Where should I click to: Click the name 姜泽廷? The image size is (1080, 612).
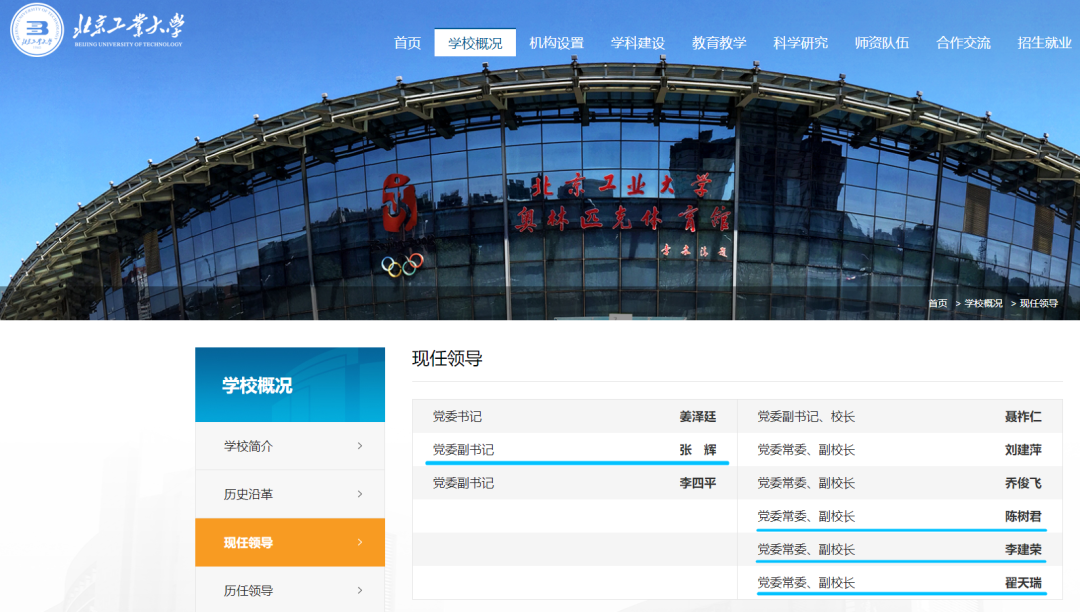coord(698,416)
